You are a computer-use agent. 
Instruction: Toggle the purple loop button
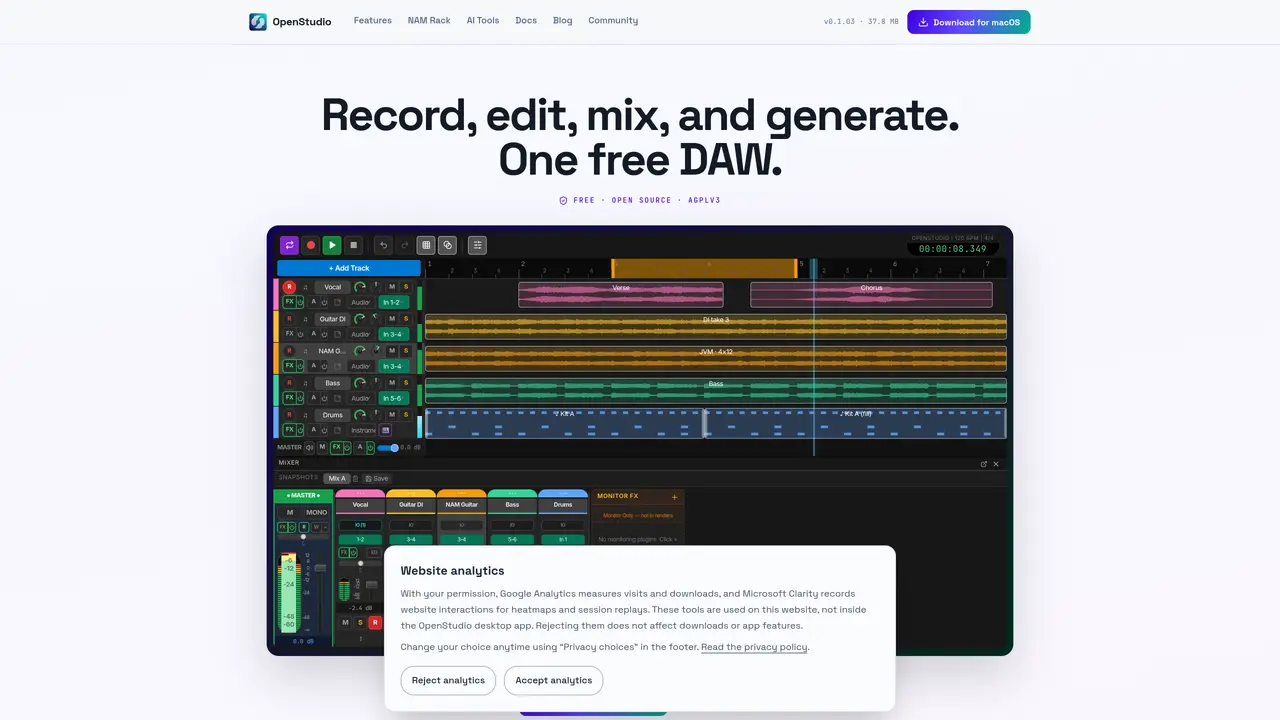point(289,245)
